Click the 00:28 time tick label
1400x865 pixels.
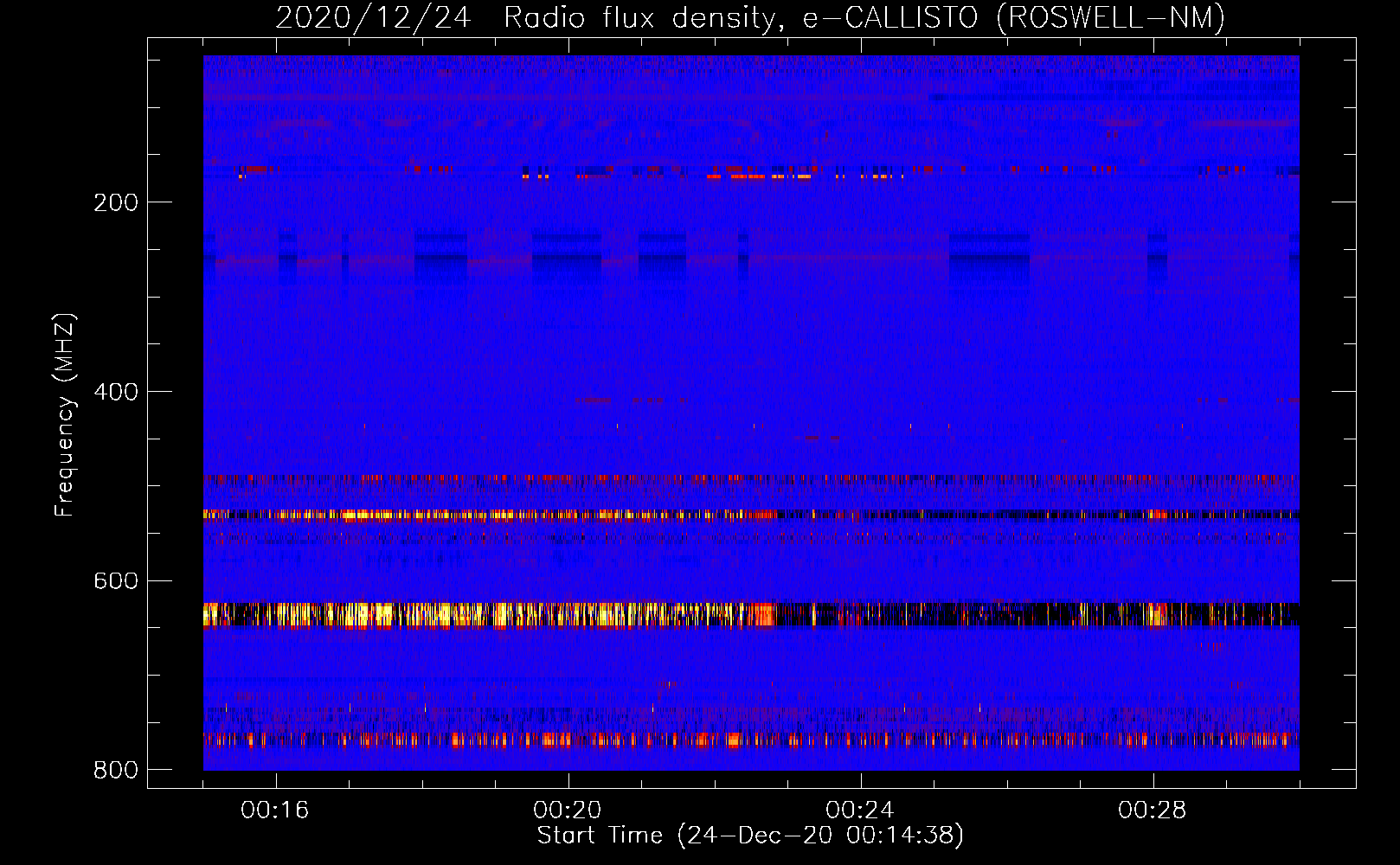coord(1153,811)
